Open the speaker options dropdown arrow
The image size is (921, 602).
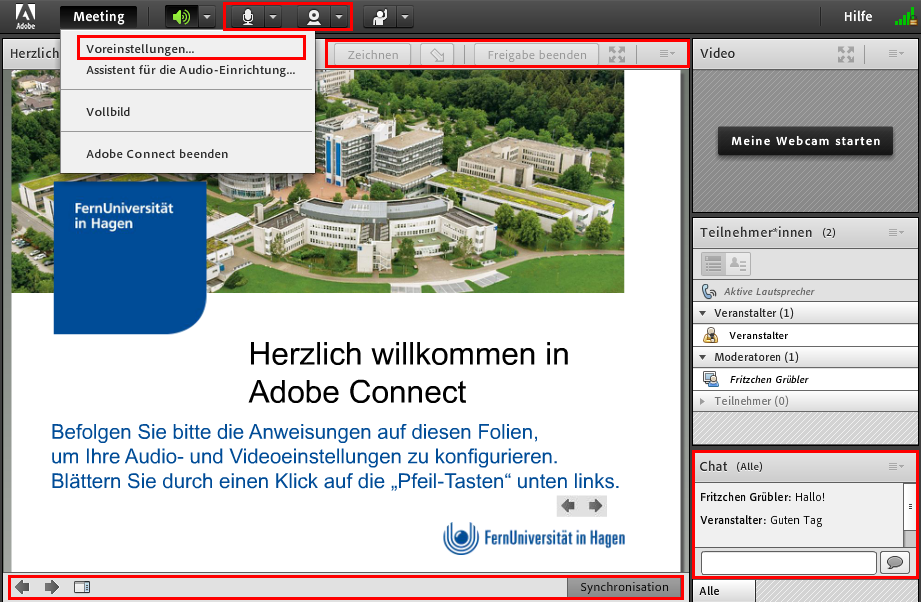(207, 17)
